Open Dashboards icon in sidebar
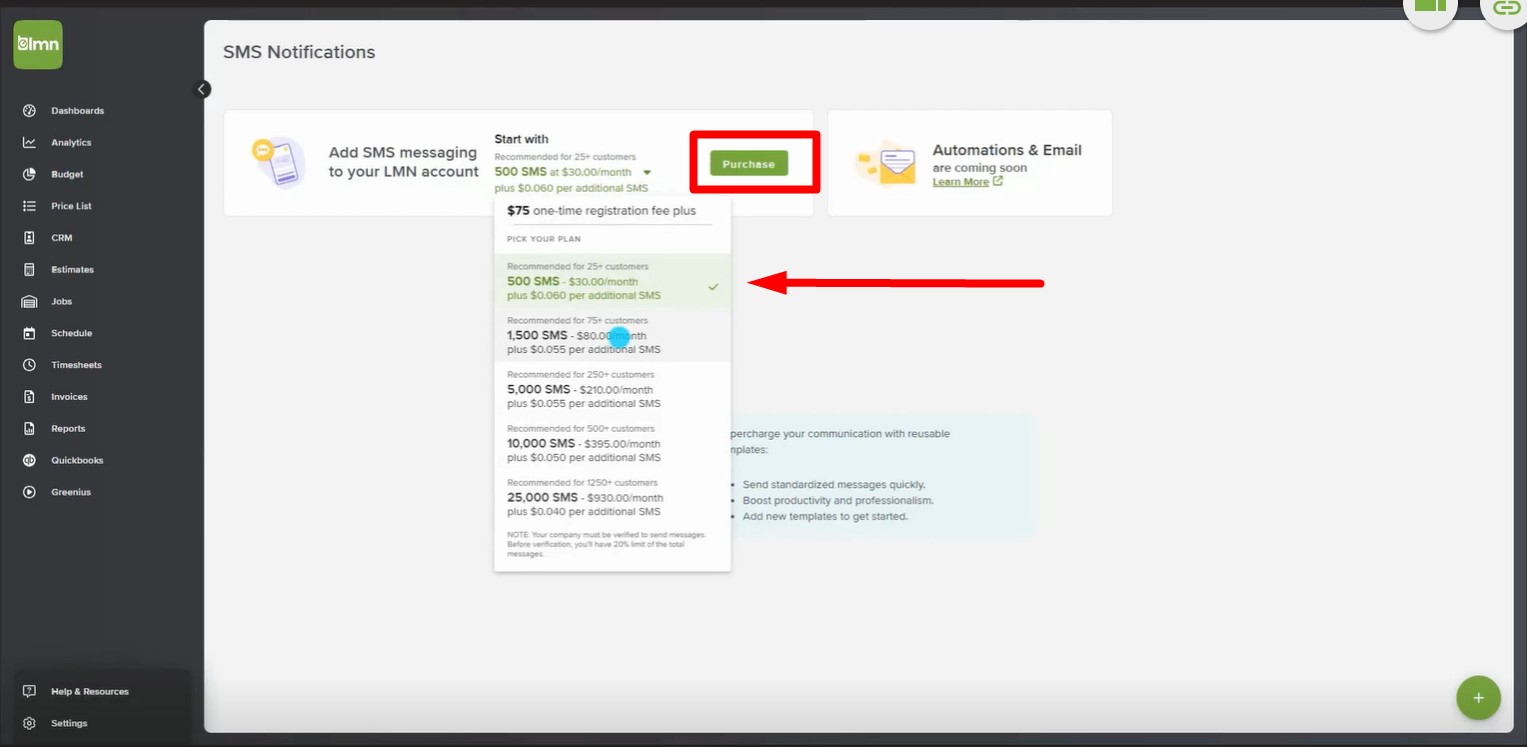 click(x=29, y=110)
